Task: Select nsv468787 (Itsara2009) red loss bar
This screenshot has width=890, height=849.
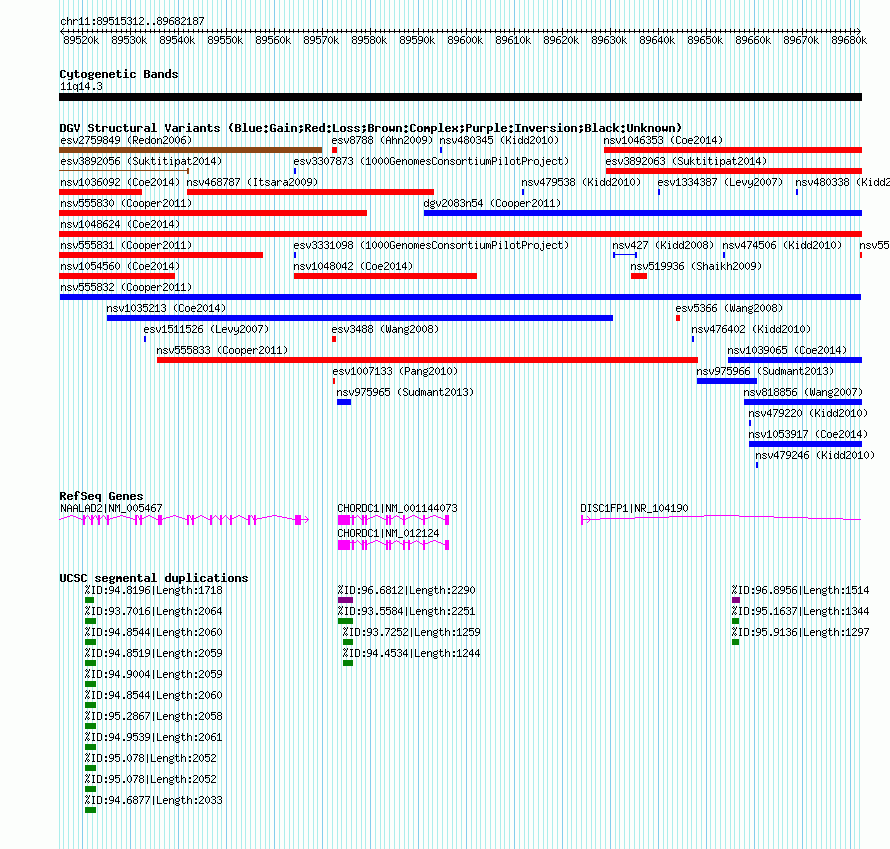Action: pyautogui.click(x=310, y=192)
